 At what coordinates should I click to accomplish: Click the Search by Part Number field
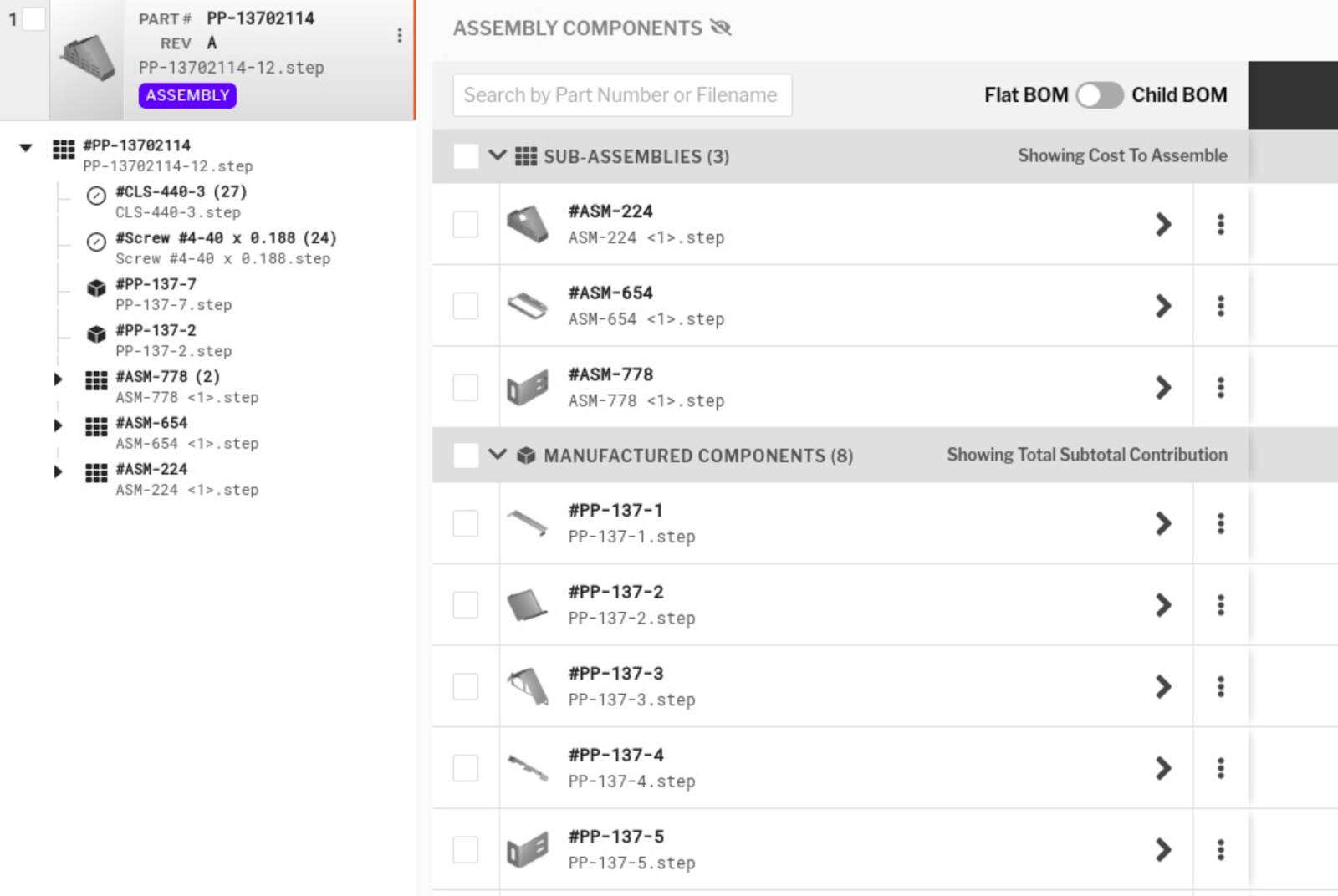(622, 95)
